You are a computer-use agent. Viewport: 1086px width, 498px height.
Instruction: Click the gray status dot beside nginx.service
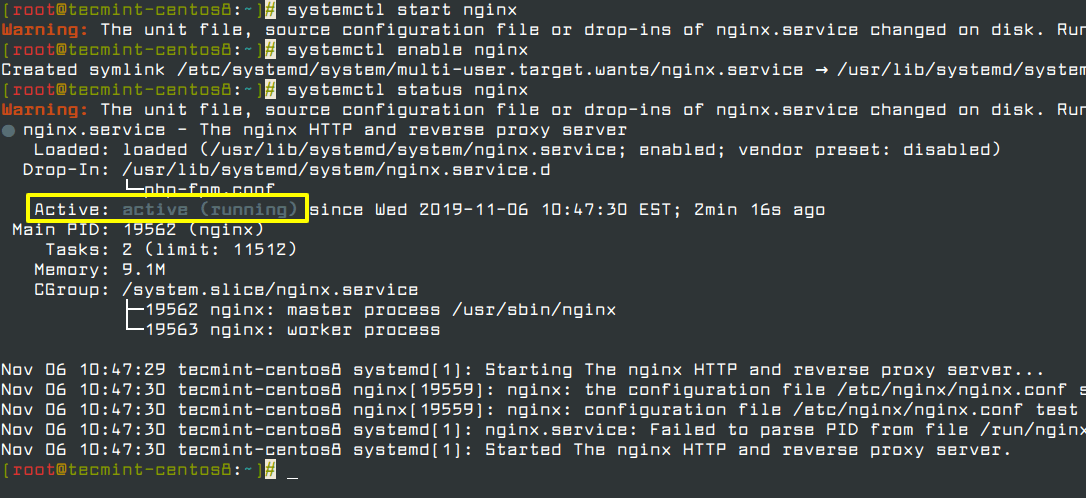[8, 130]
